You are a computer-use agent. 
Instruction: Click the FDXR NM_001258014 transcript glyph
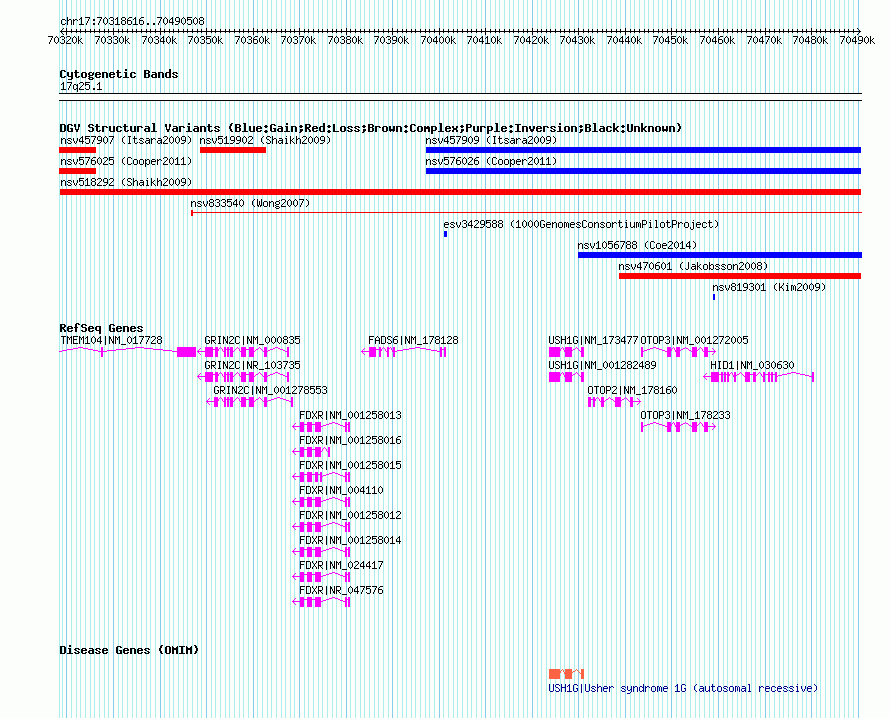point(321,552)
